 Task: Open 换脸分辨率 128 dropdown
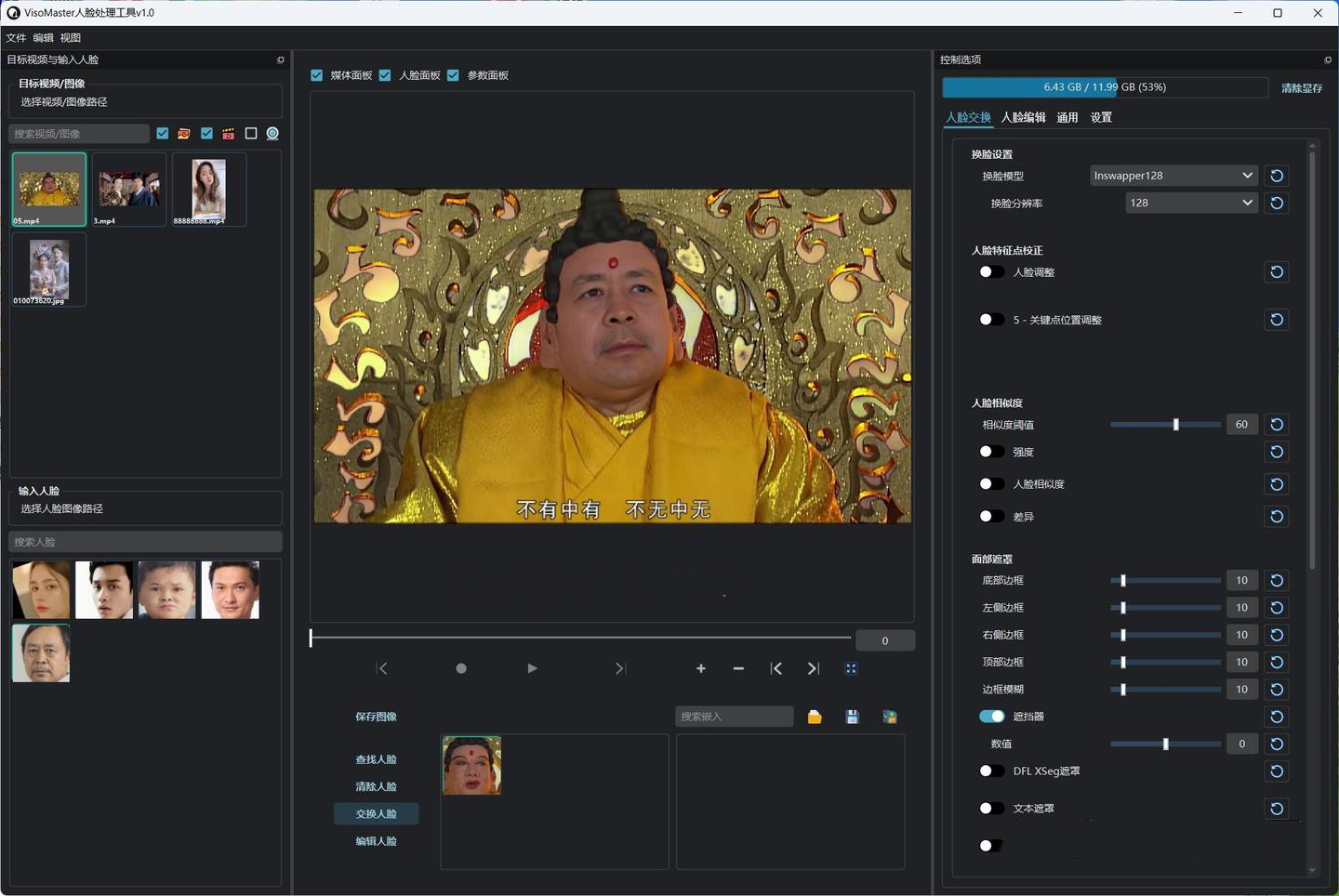[1192, 203]
